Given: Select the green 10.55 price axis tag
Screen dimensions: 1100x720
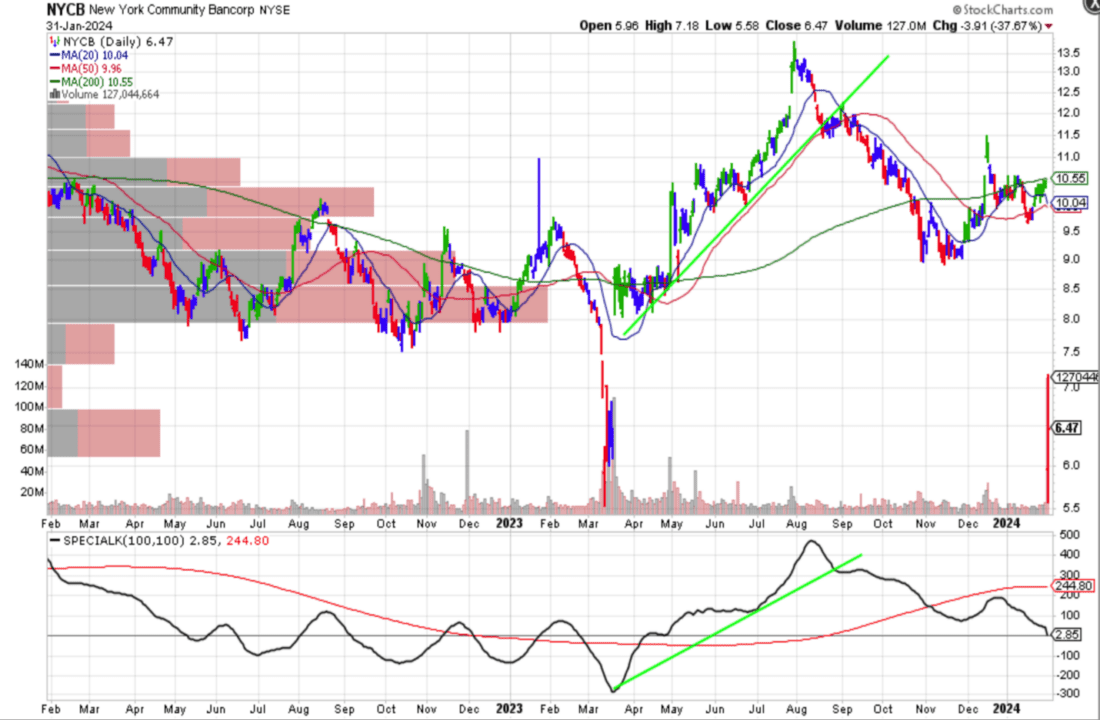Looking at the screenshot, I should pos(1070,179).
